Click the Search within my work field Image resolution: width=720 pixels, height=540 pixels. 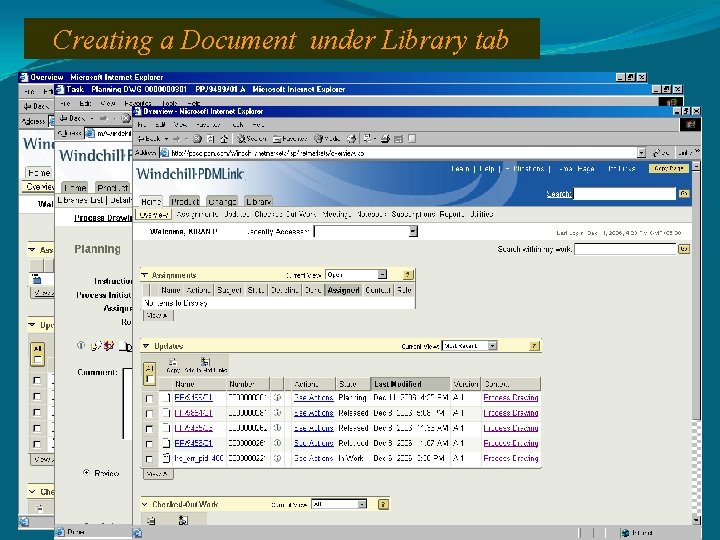(625, 249)
